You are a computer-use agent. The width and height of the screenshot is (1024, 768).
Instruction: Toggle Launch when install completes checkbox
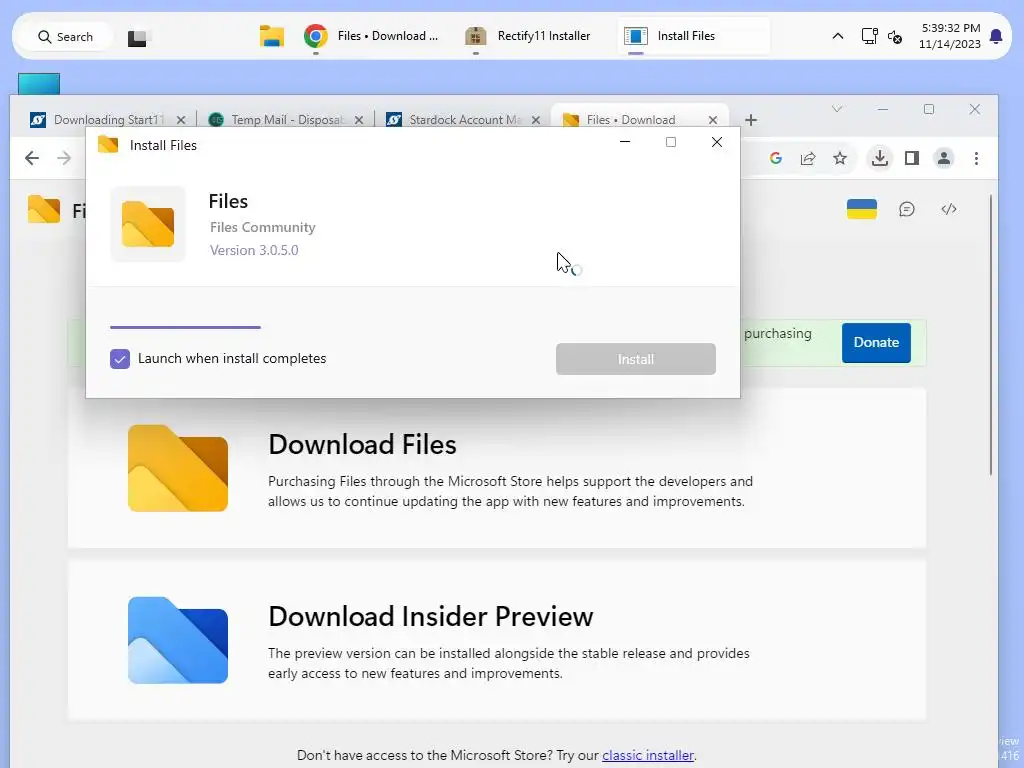click(x=120, y=359)
